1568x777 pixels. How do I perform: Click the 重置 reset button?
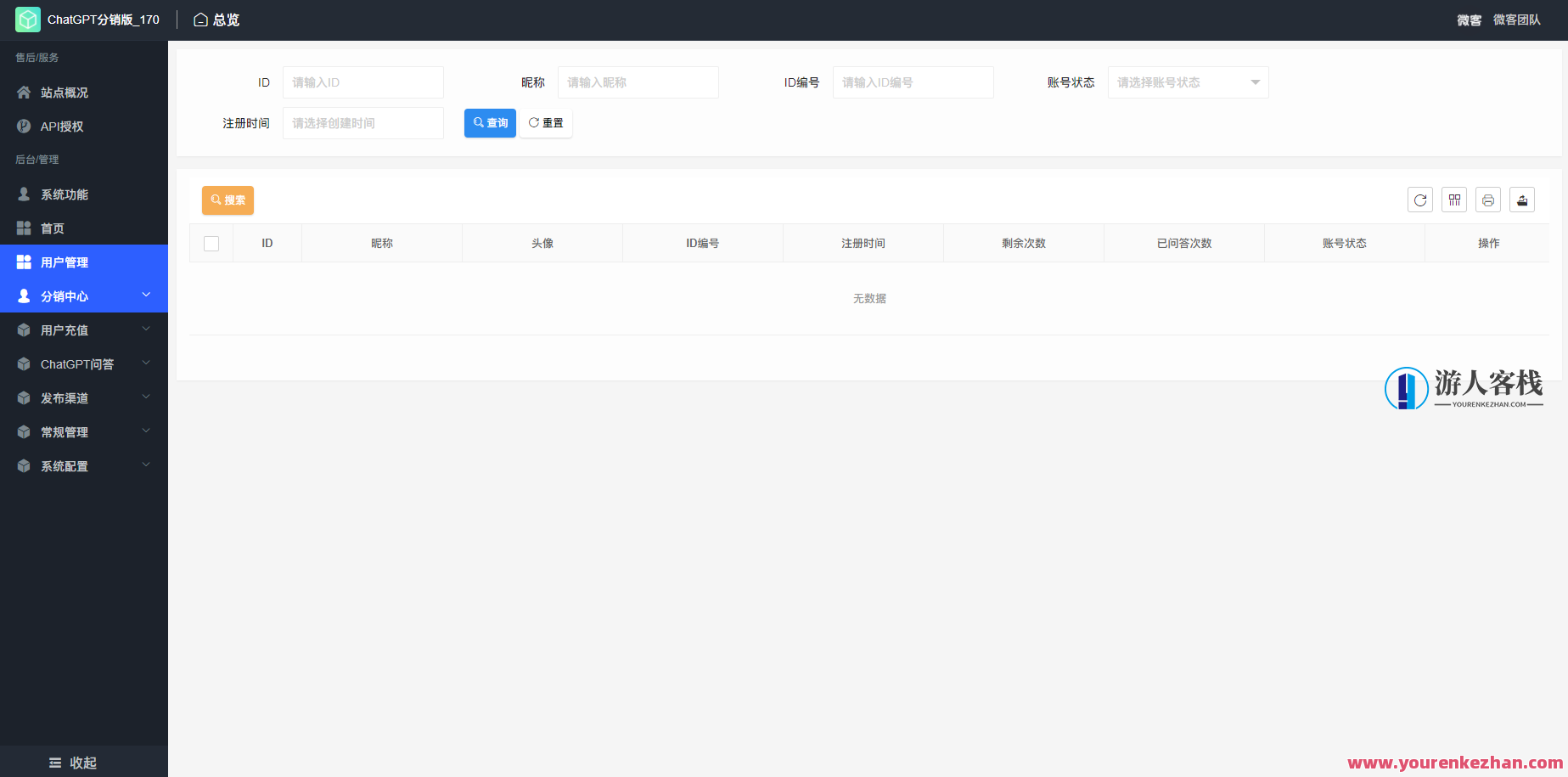click(x=546, y=122)
